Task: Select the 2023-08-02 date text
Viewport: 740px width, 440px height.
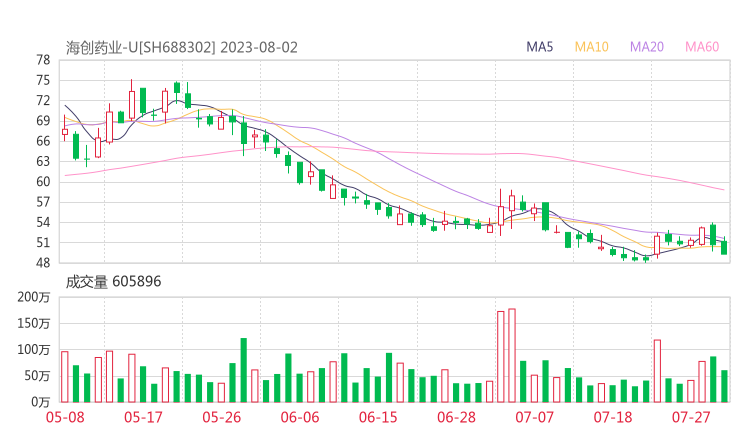Action: tap(258, 47)
